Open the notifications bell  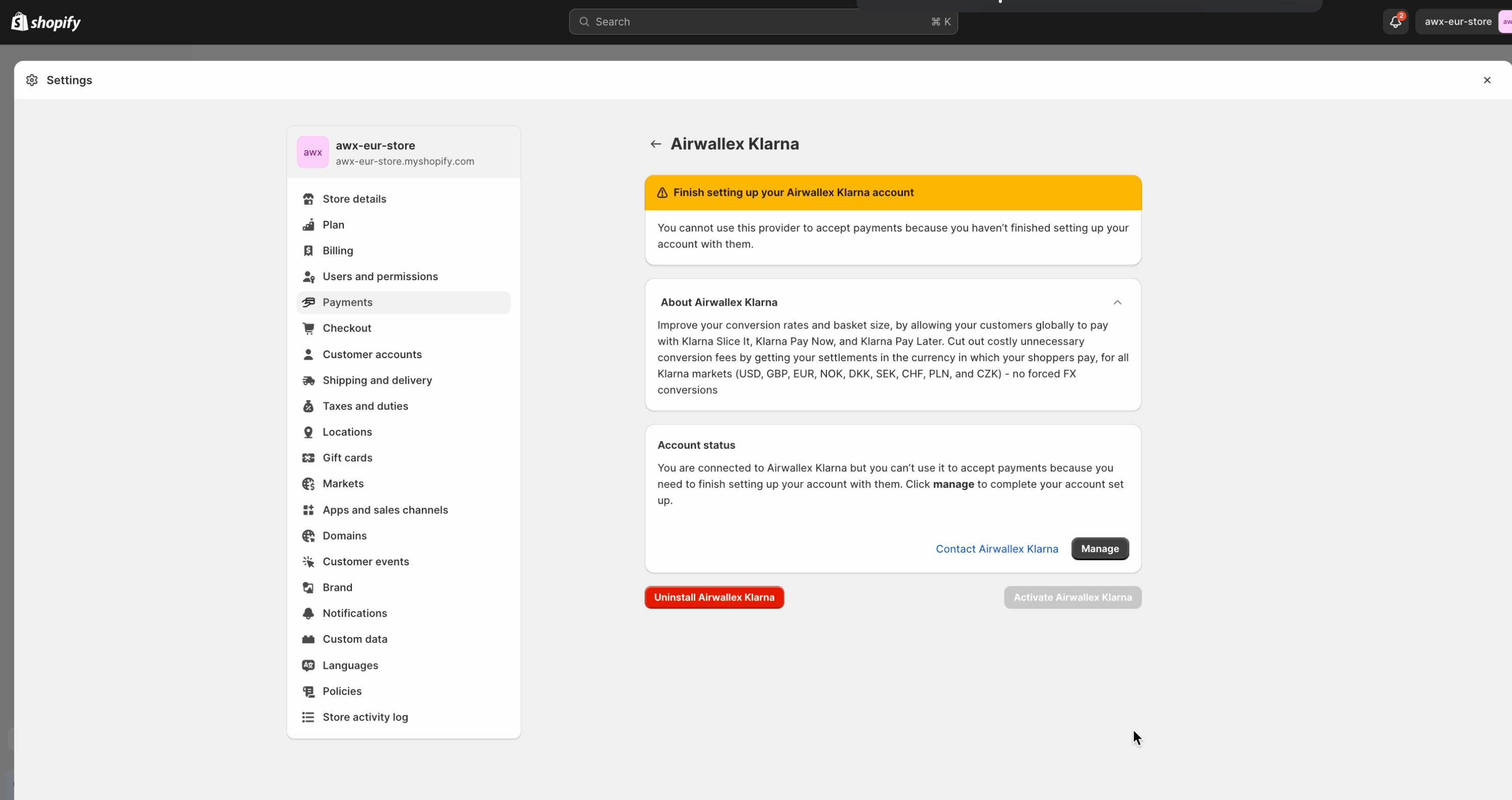click(1395, 22)
